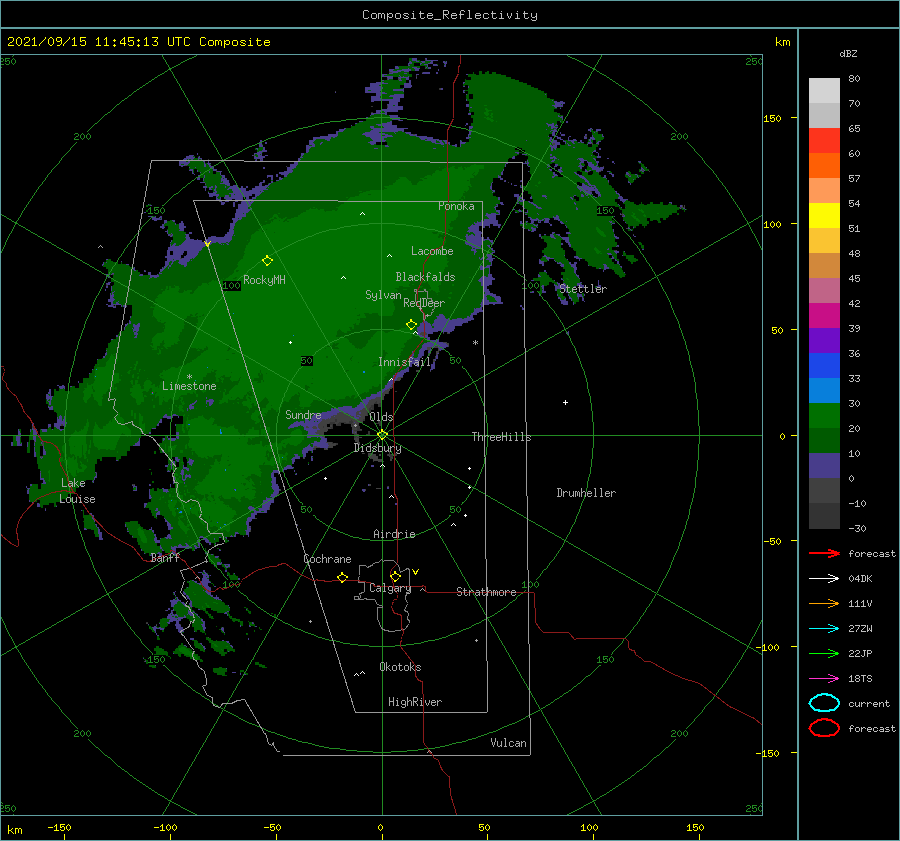
Task: Click the light grey 80 dBZ swatch
Action: pyautogui.click(x=824, y=91)
